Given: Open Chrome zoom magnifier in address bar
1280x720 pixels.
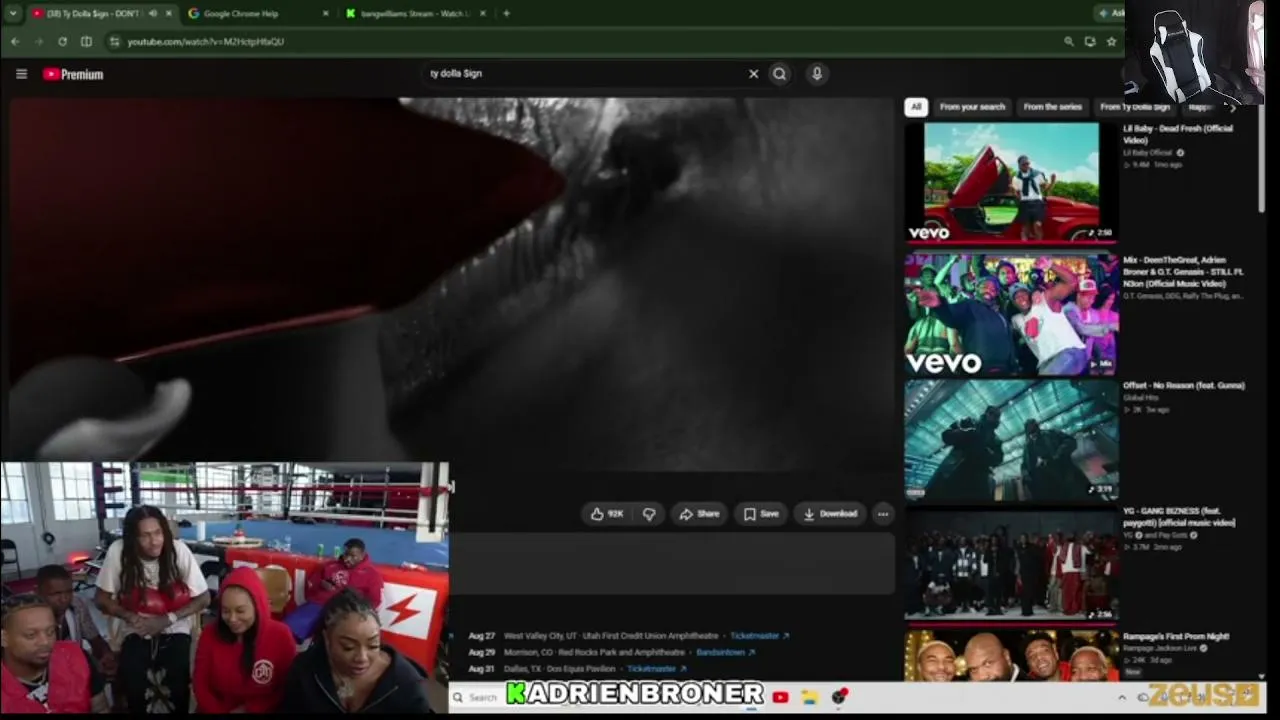Looking at the screenshot, I should pyautogui.click(x=1068, y=42).
